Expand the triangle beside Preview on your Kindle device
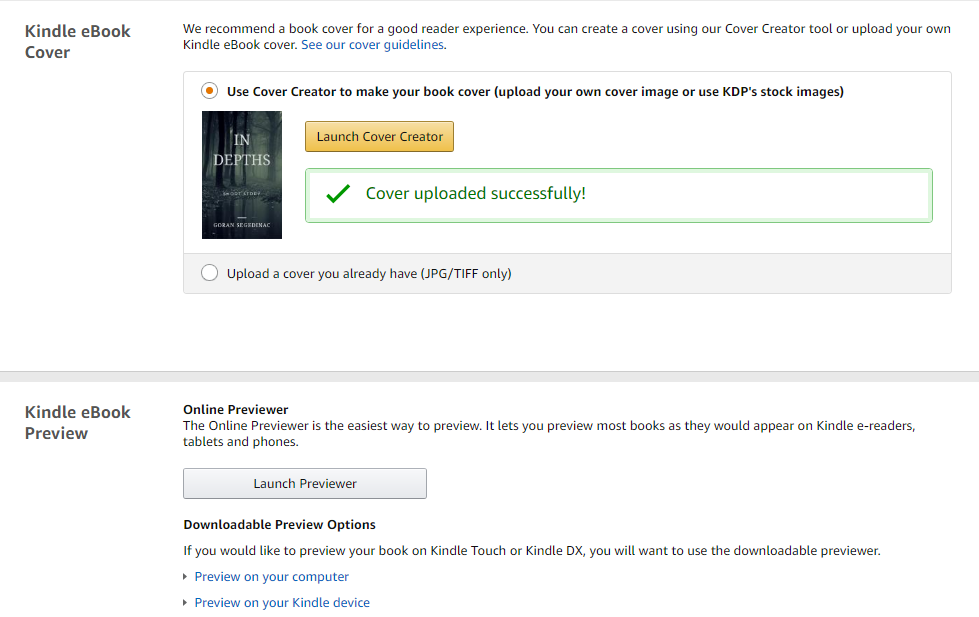Image resolution: width=979 pixels, height=617 pixels. click(x=185, y=603)
